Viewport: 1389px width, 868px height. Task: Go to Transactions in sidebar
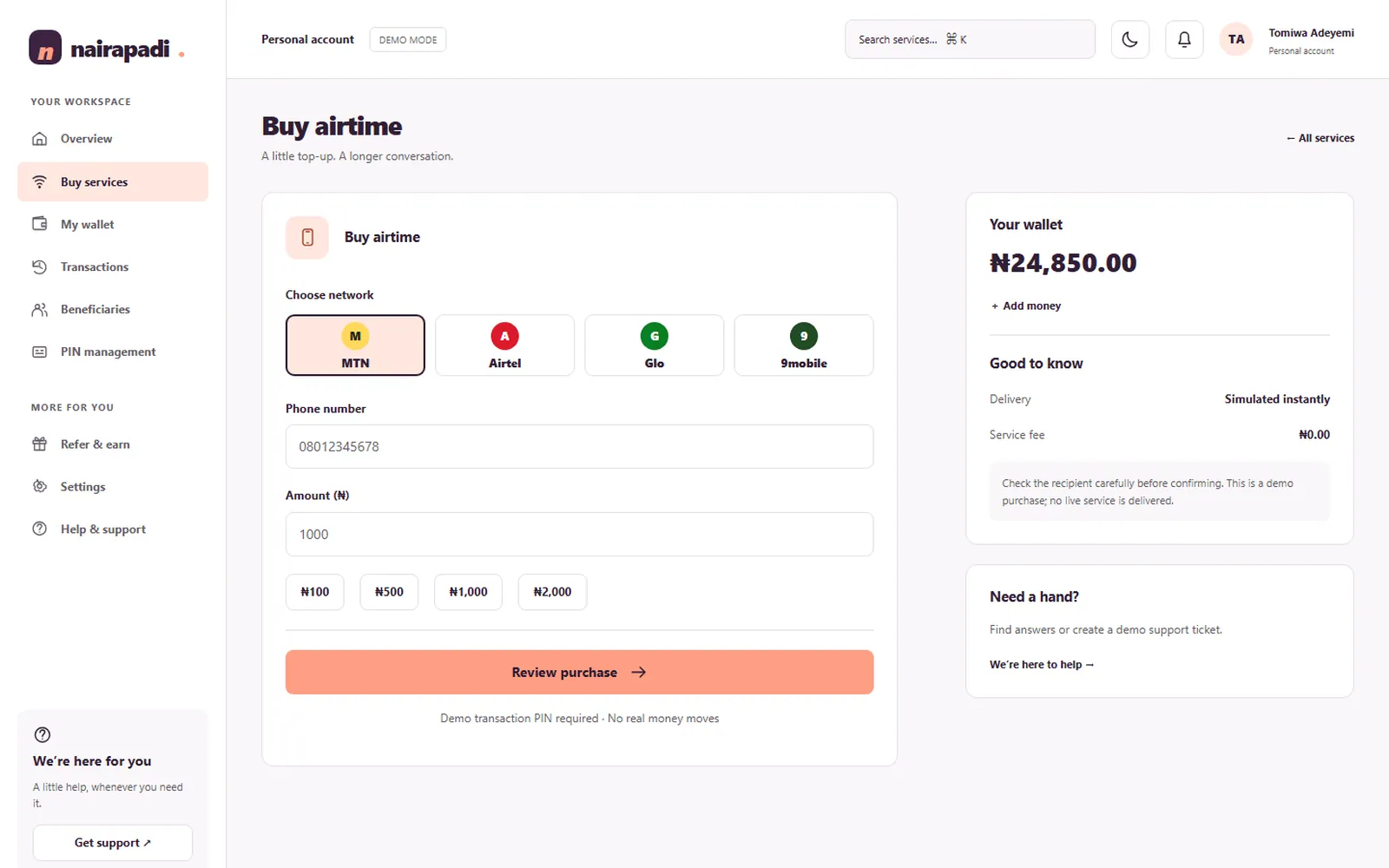point(113,266)
